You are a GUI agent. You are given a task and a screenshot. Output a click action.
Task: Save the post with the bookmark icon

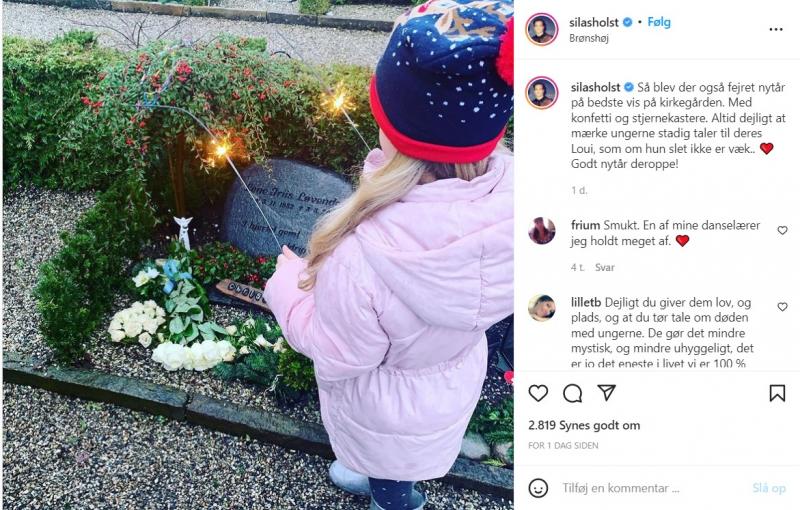(x=777, y=393)
